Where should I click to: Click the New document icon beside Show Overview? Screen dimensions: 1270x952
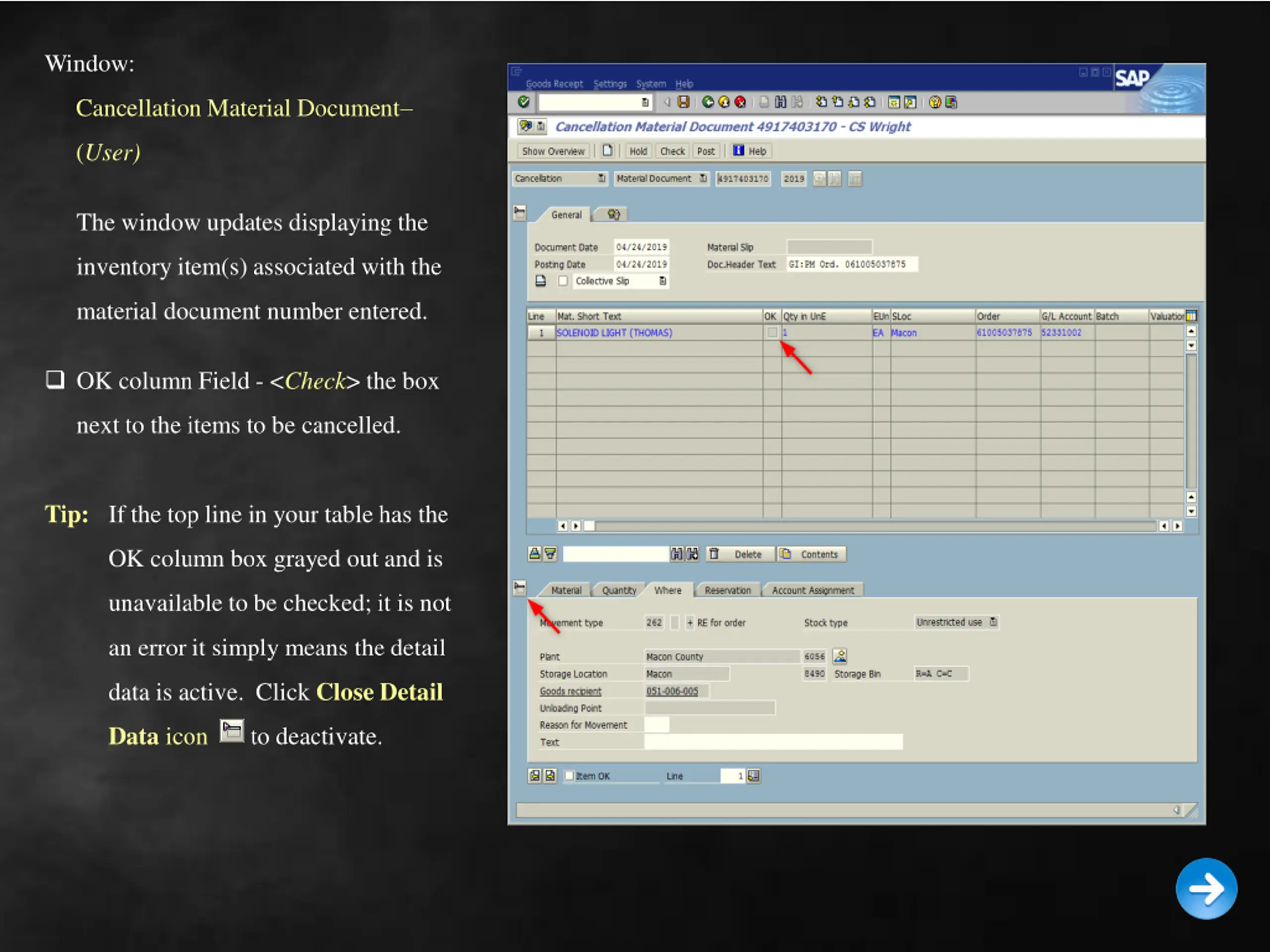[607, 151]
